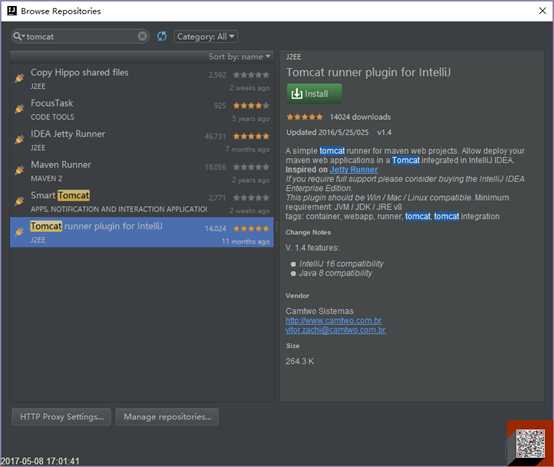Close the Browse Repositories dialog

pyautogui.click(x=542, y=11)
